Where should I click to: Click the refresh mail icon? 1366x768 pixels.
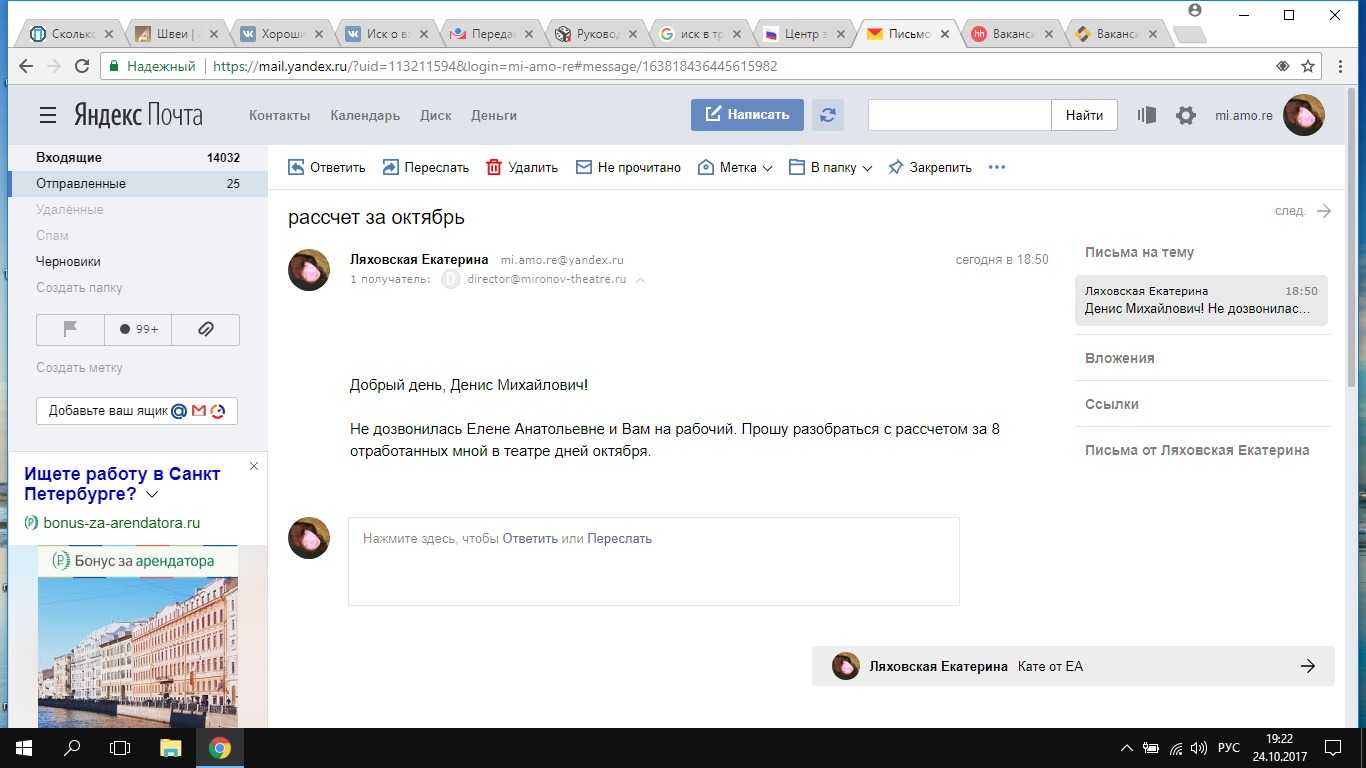click(827, 115)
